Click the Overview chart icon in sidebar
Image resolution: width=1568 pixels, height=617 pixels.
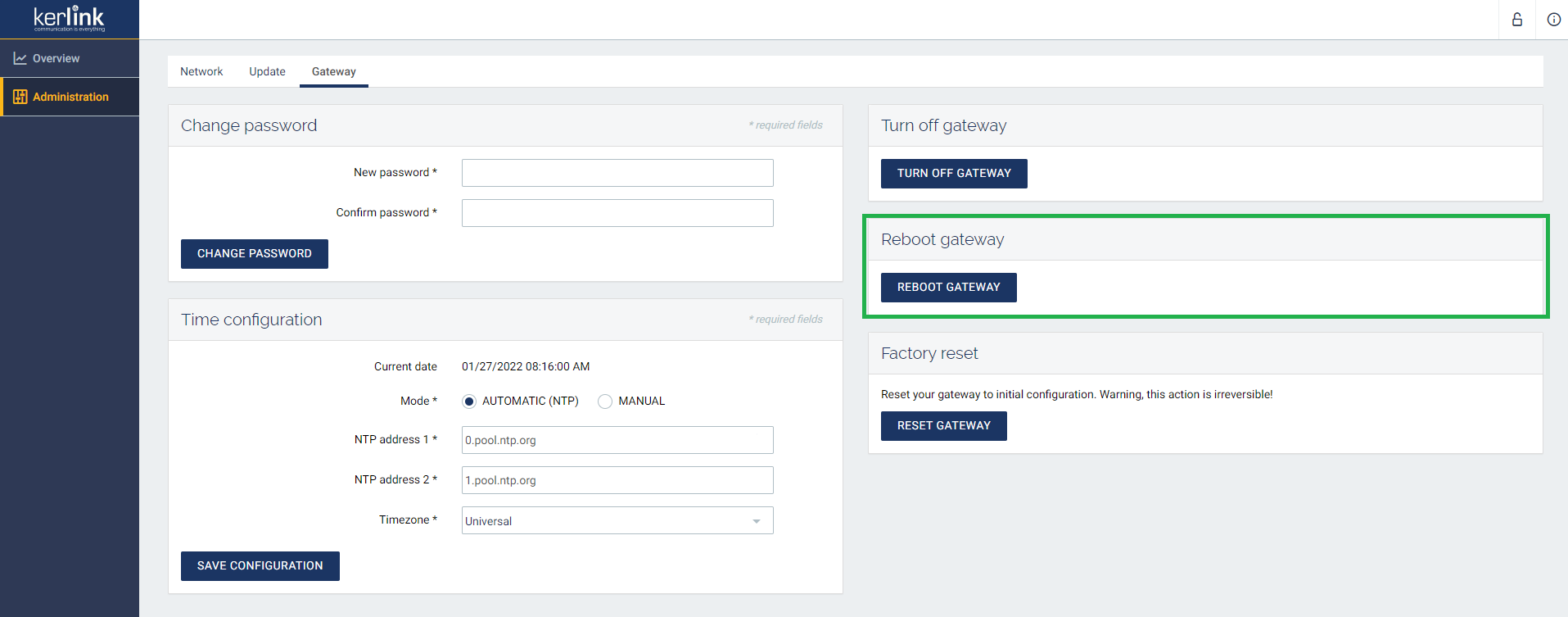pyautogui.click(x=20, y=59)
